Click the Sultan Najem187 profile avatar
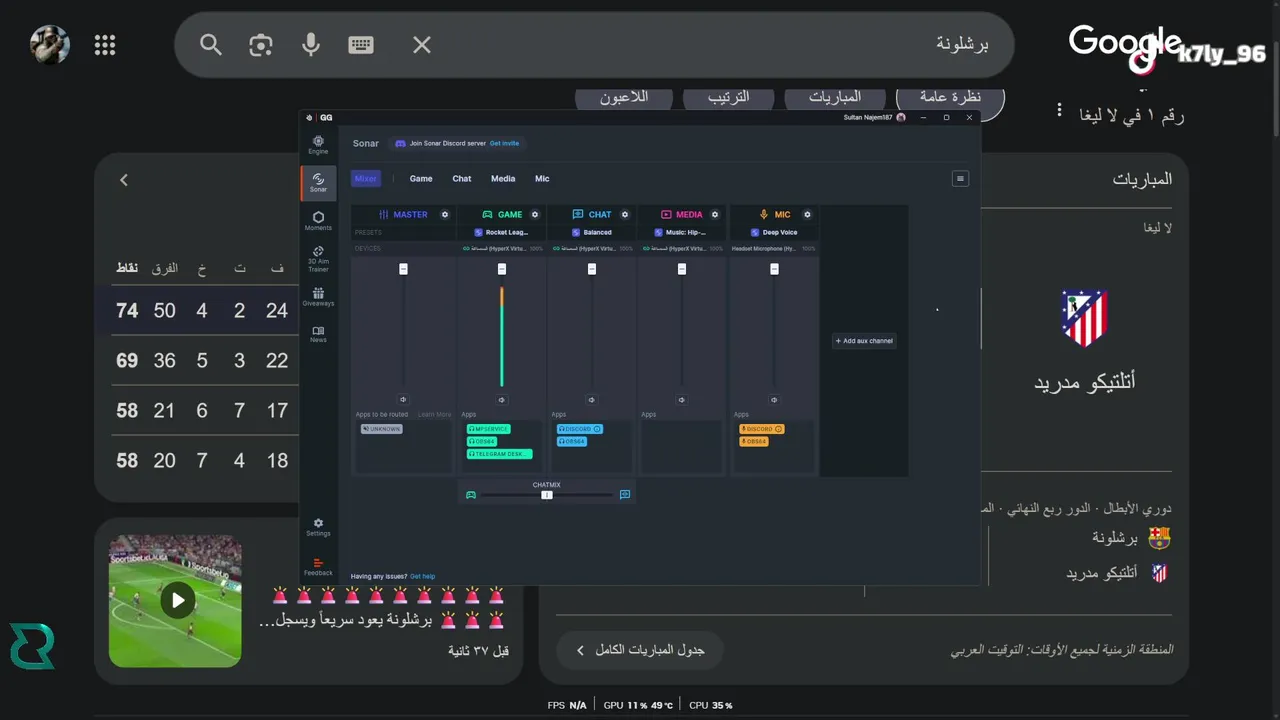 901,117
